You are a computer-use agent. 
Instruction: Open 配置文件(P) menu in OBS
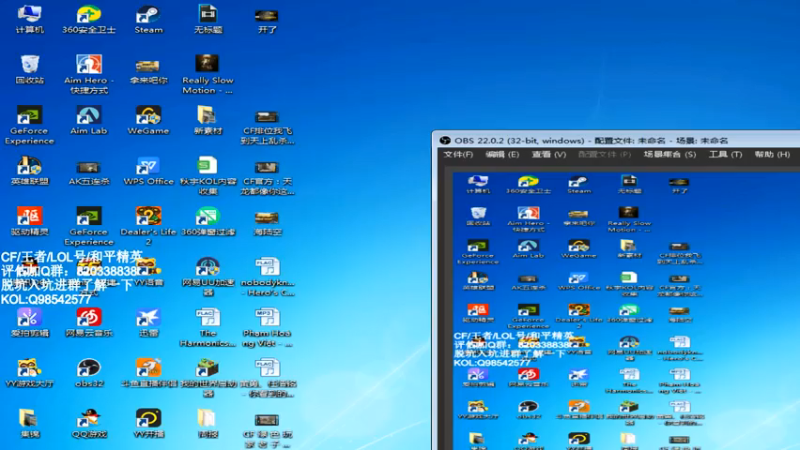[x=604, y=154]
